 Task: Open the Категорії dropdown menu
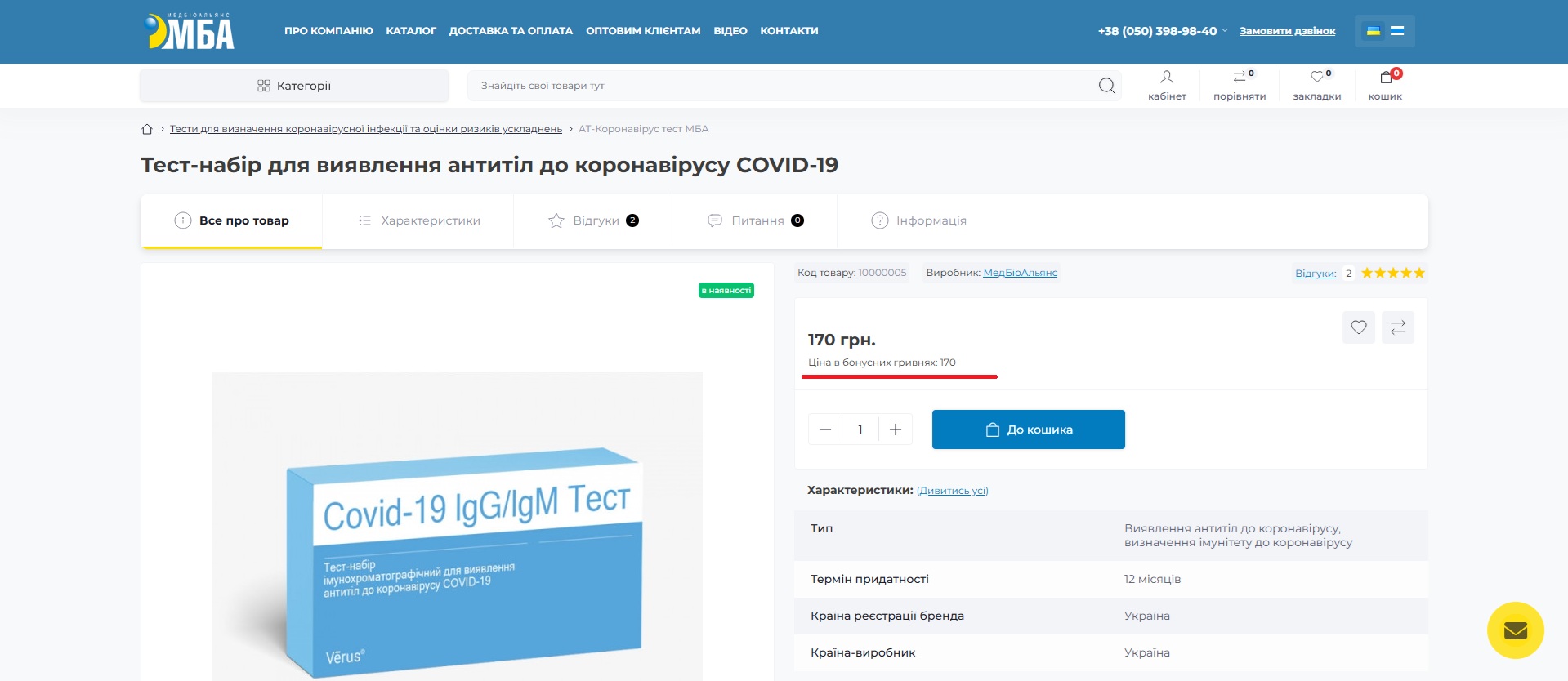point(294,86)
